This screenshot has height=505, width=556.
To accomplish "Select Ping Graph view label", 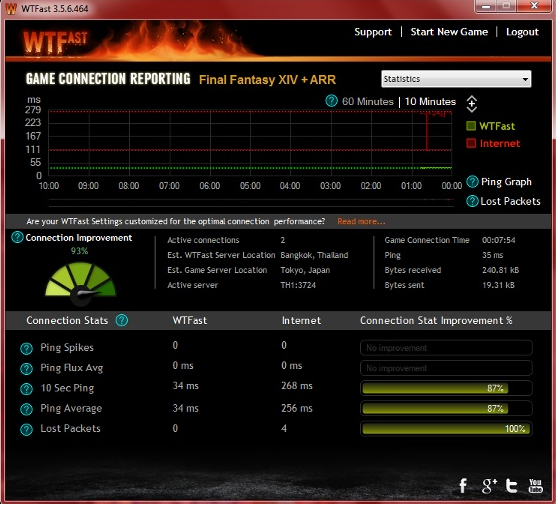I will click(x=506, y=182).
